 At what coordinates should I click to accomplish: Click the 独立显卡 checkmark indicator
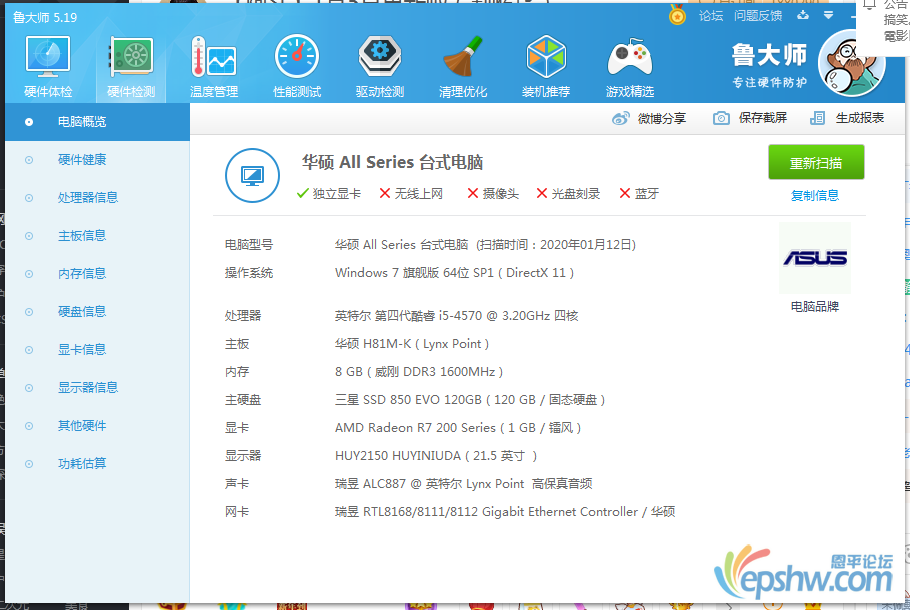[328, 194]
